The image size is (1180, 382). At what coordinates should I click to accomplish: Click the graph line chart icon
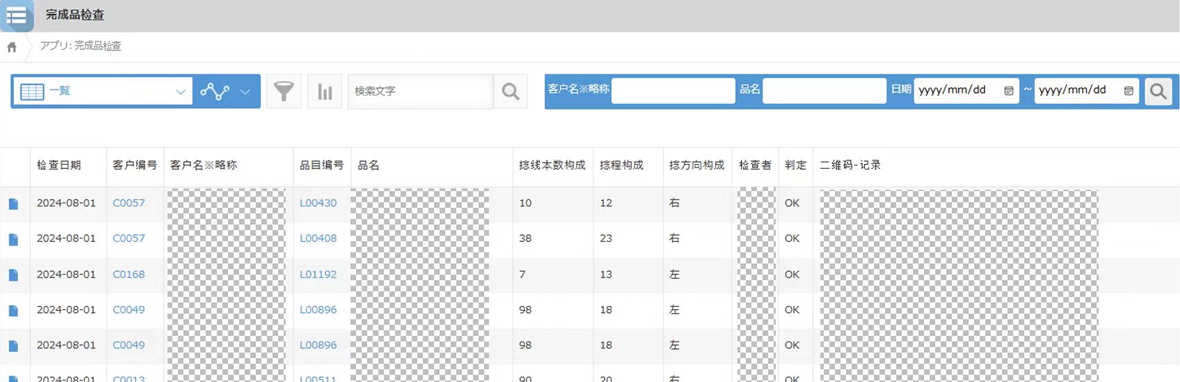[x=216, y=91]
